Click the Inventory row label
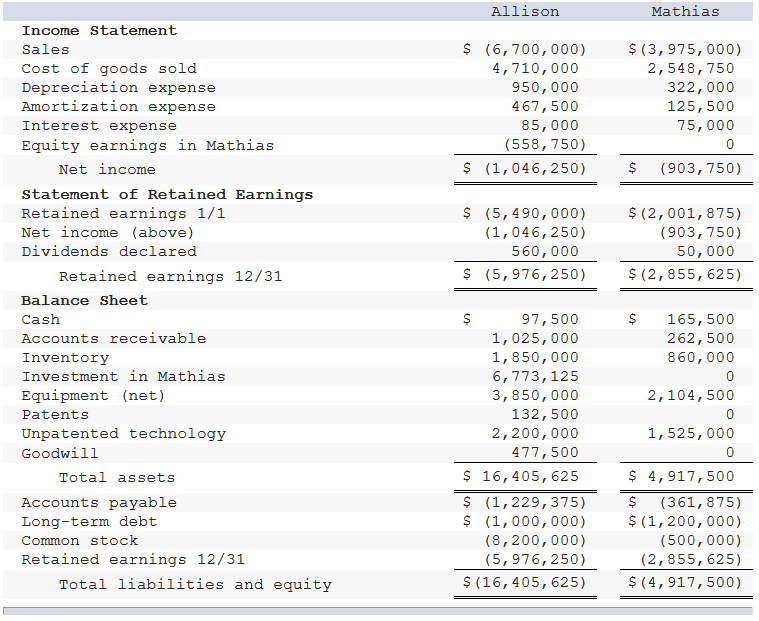Viewport: 759px width, 621px height. click(x=65, y=358)
